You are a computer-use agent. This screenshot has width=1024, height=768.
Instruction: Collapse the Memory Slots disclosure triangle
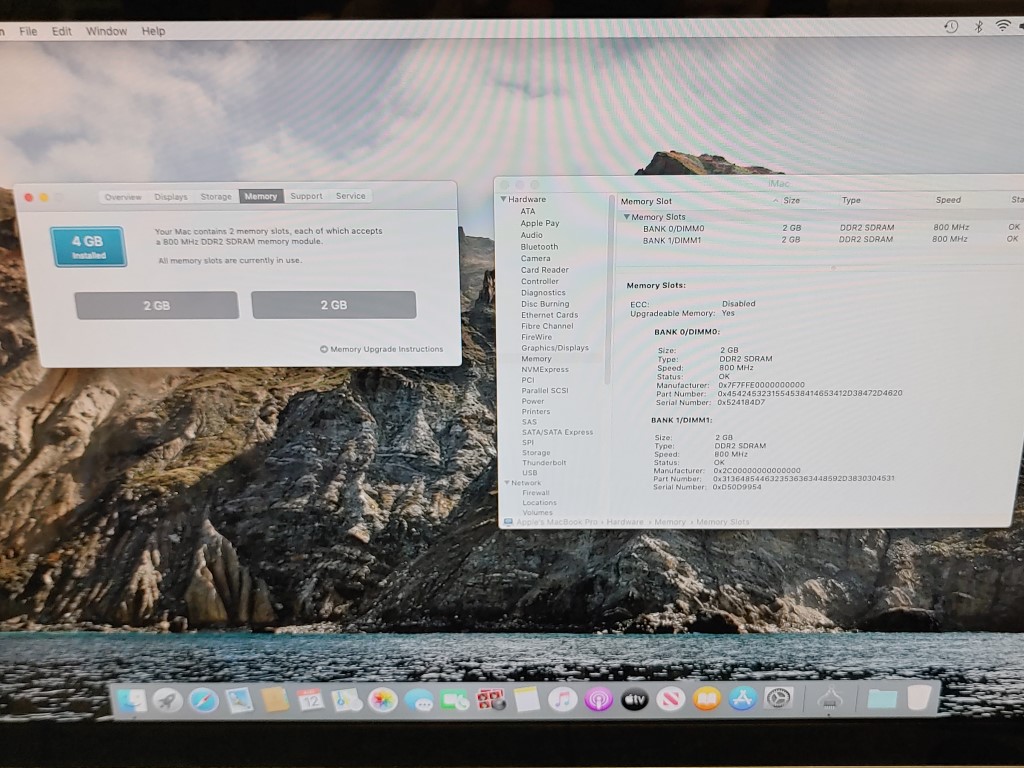[x=626, y=217]
